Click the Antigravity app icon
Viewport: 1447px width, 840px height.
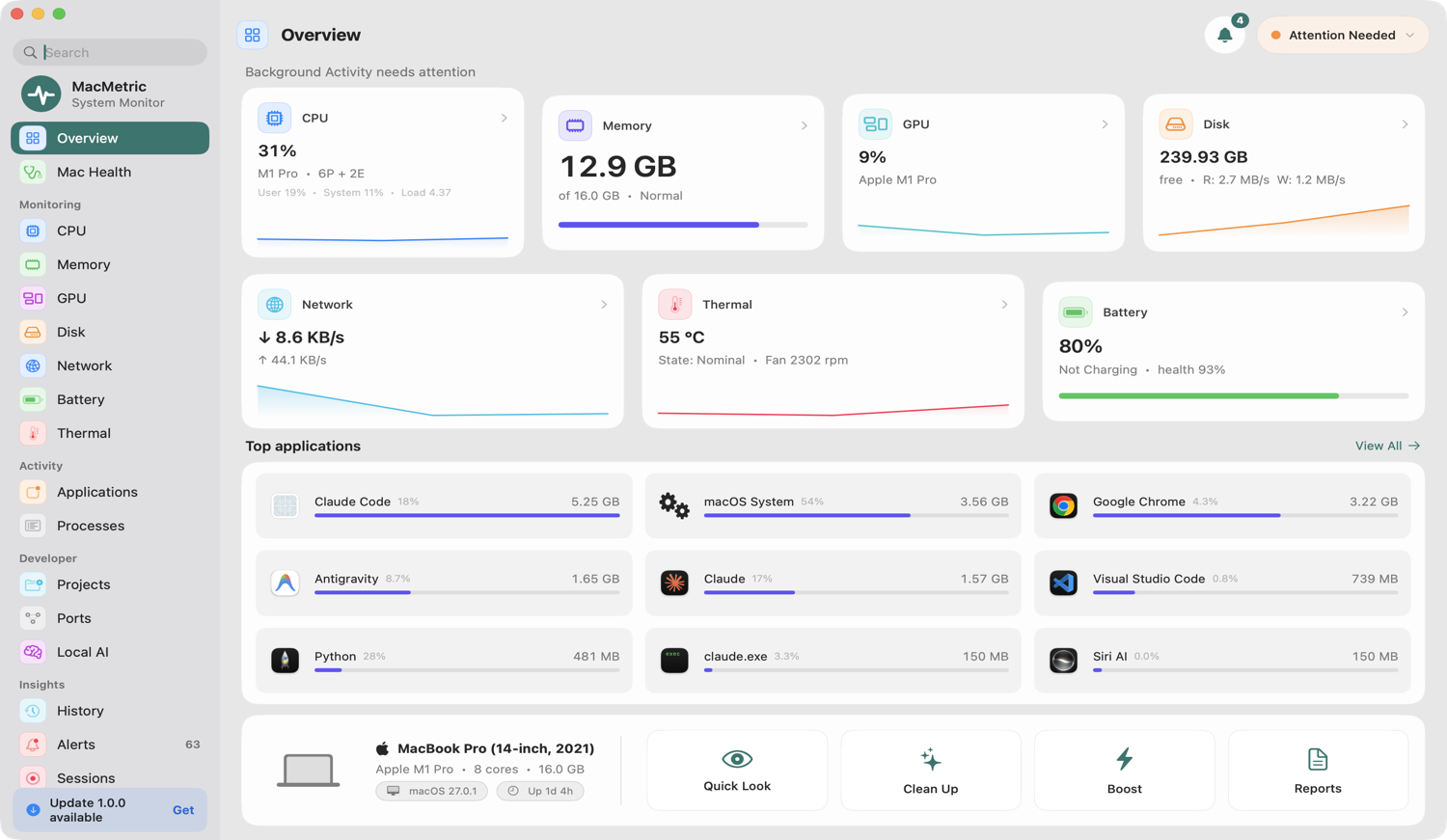pos(285,583)
